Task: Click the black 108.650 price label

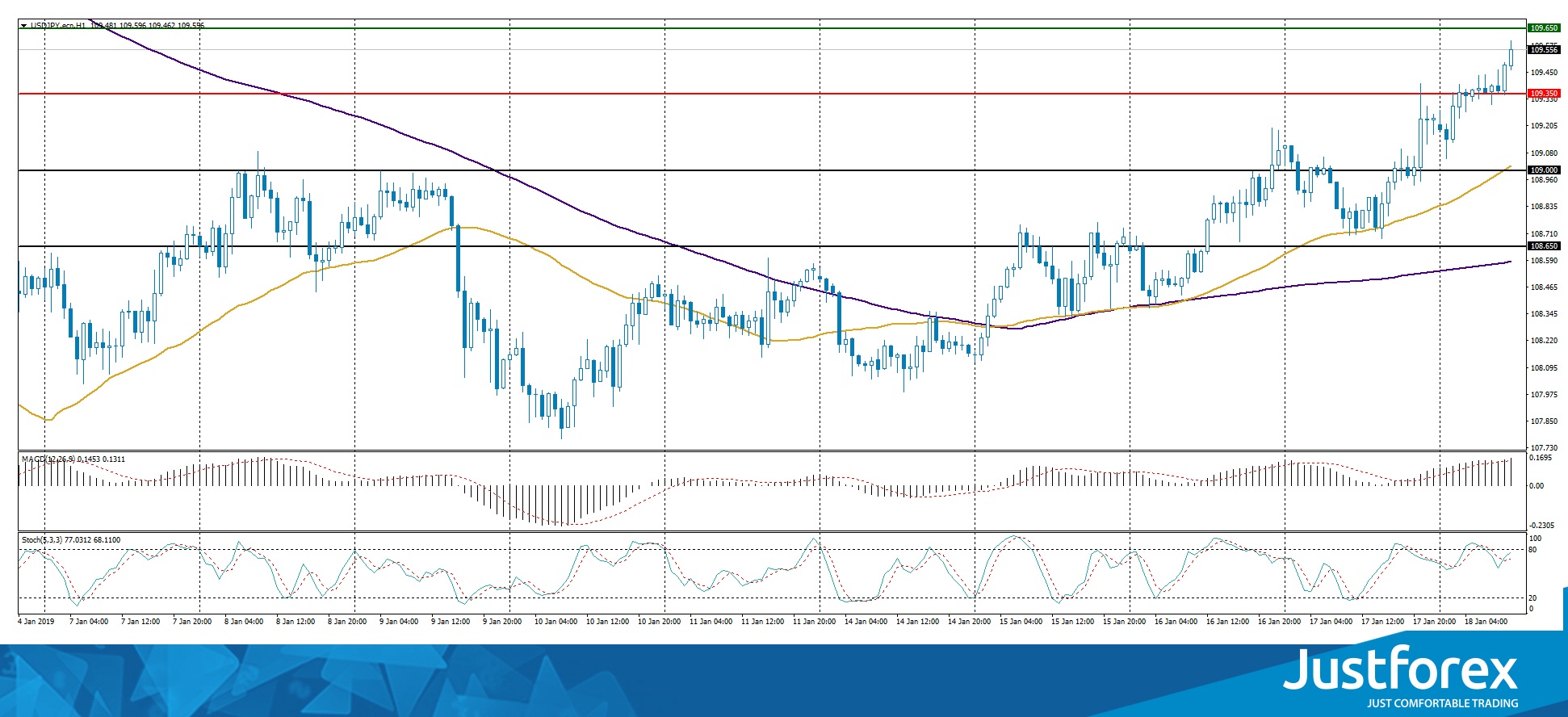Action: pos(1544,246)
